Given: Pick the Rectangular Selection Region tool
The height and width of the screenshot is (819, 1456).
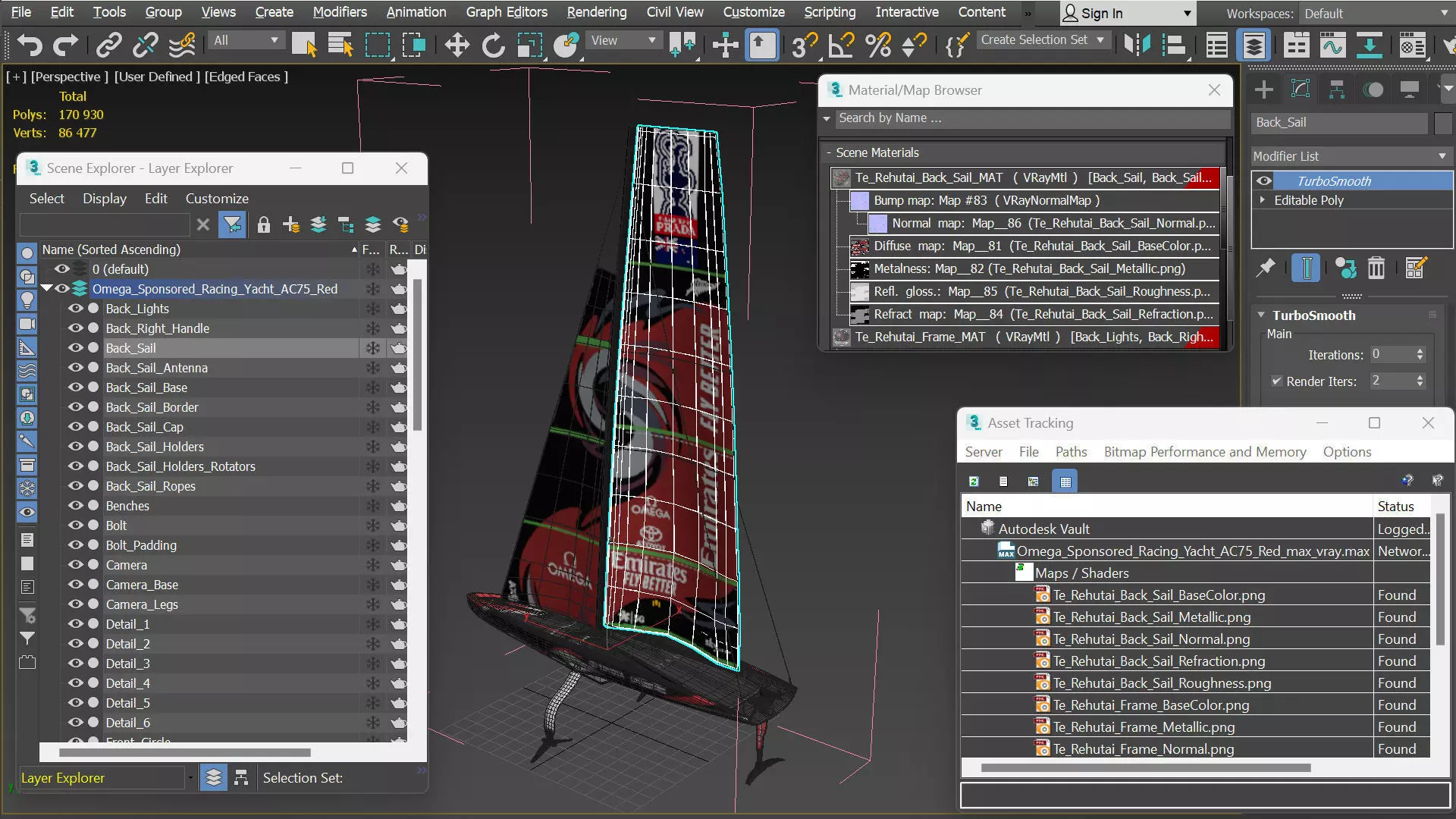Looking at the screenshot, I should (377, 45).
